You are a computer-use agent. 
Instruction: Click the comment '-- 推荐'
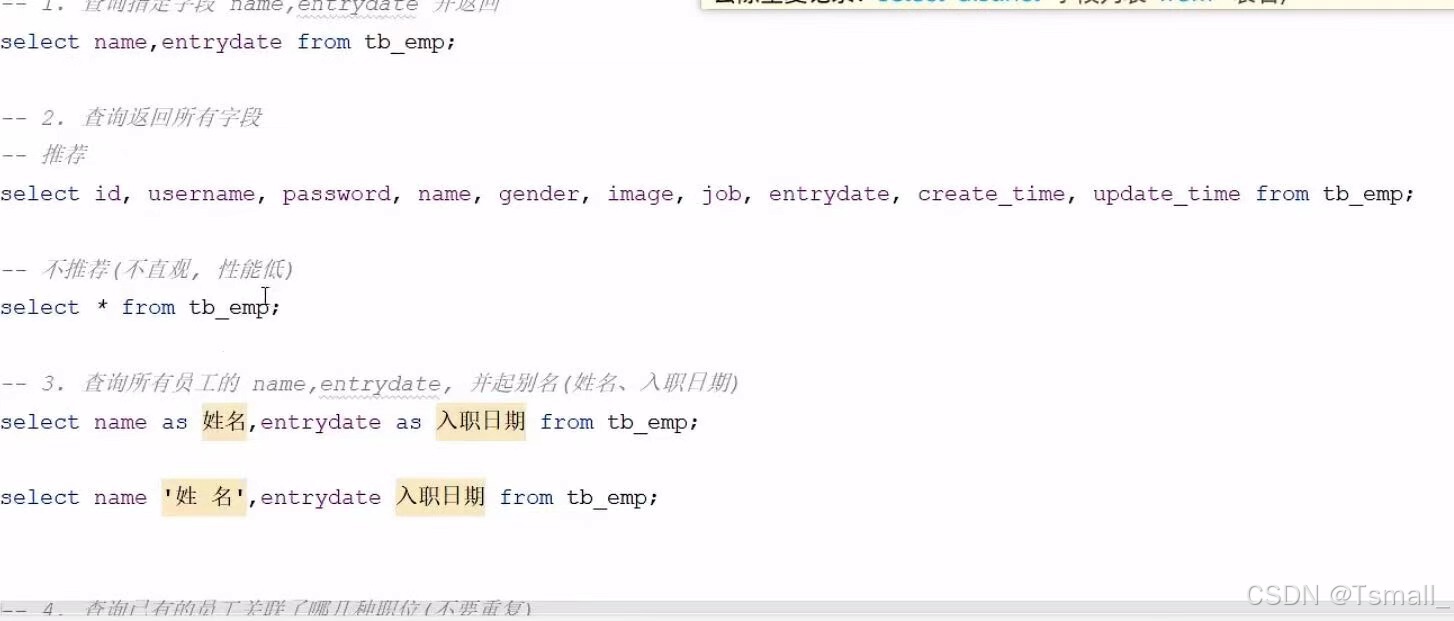[44, 155]
